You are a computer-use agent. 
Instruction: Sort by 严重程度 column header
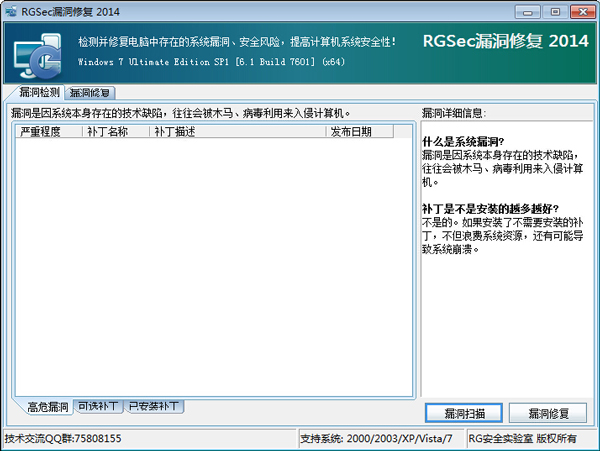[x=49, y=132]
